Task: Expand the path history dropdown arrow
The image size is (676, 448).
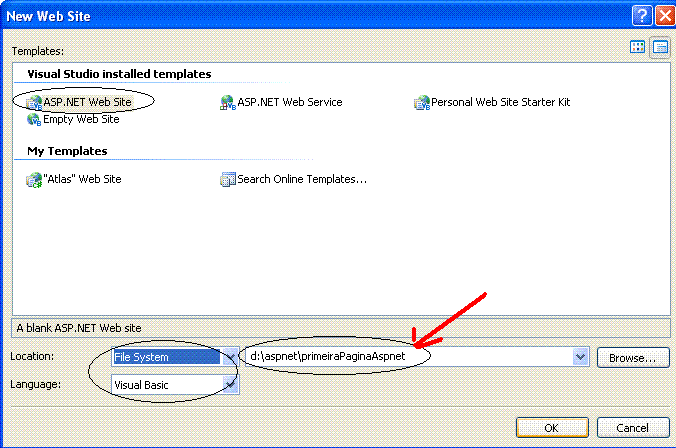Action: (581, 357)
